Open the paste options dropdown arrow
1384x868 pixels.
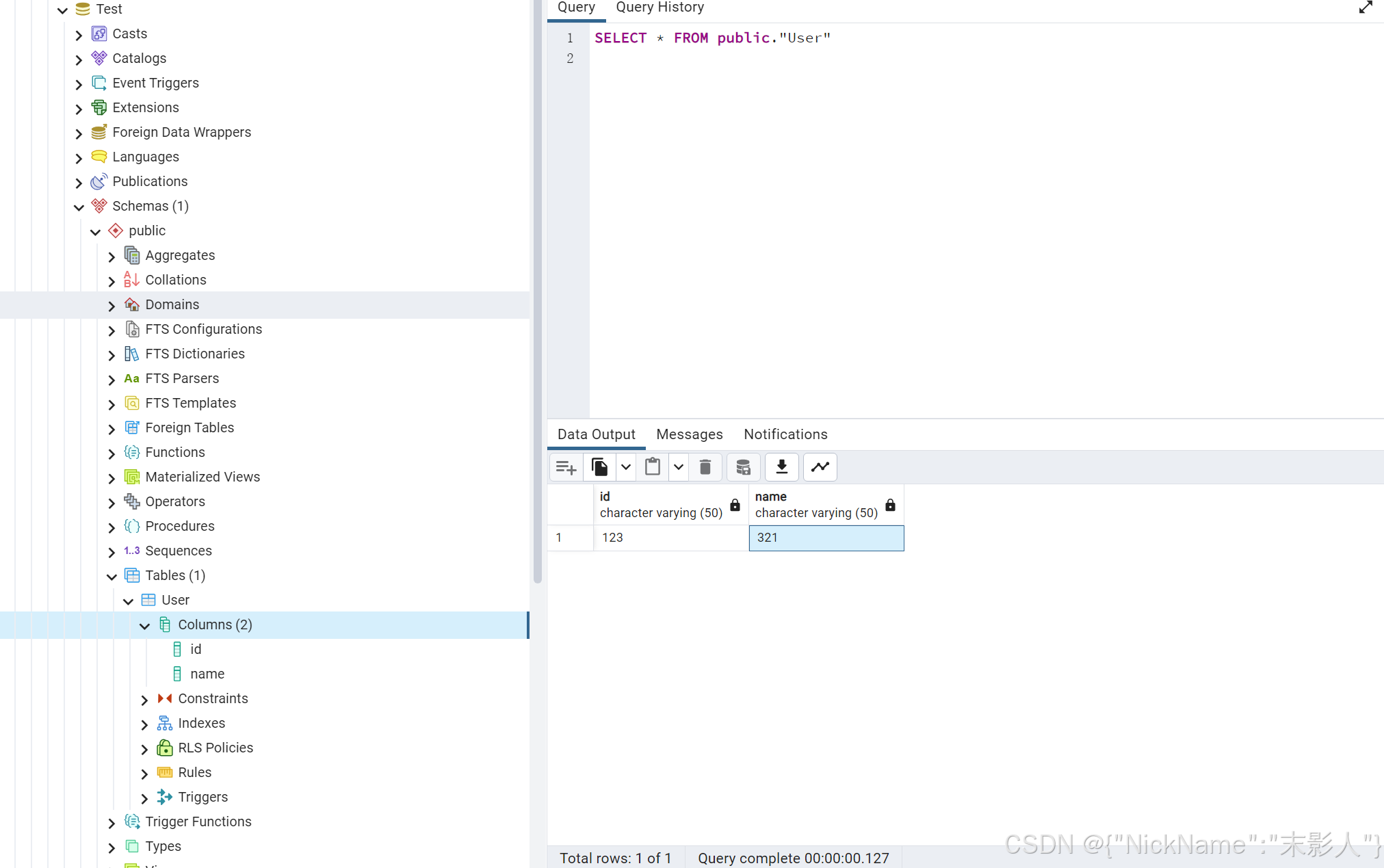pos(678,467)
